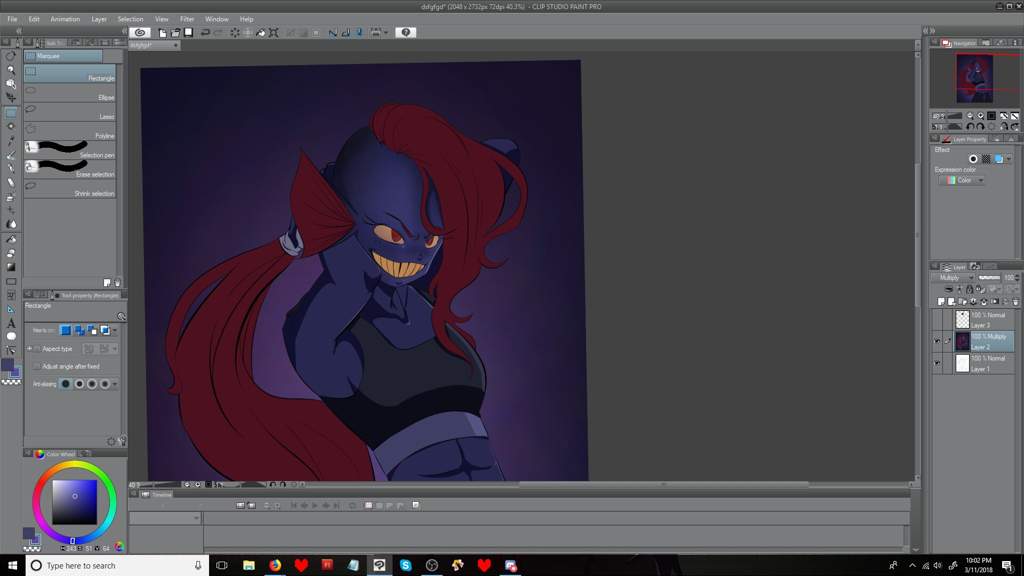This screenshot has width=1024, height=576.
Task: Select the first anti-aliasing option
Action: pyautogui.click(x=66, y=384)
